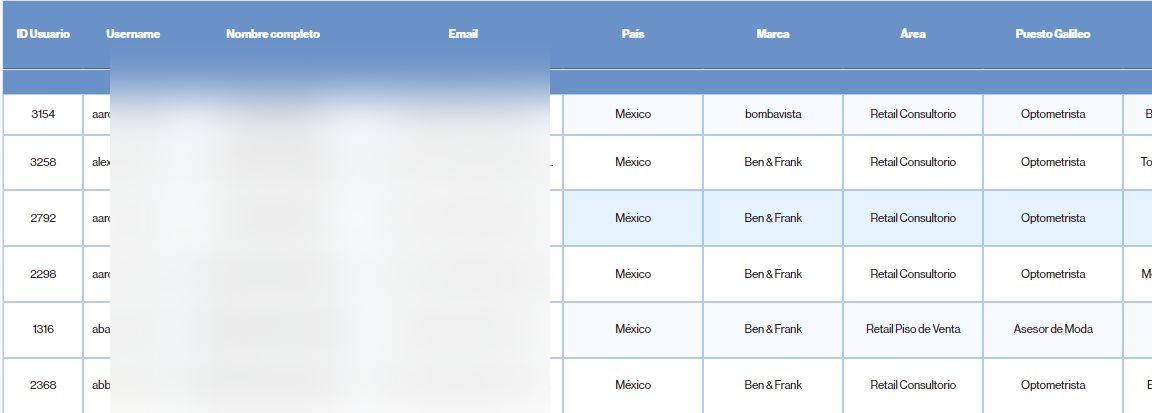
Task: Click the Marca column header
Action: pos(773,35)
